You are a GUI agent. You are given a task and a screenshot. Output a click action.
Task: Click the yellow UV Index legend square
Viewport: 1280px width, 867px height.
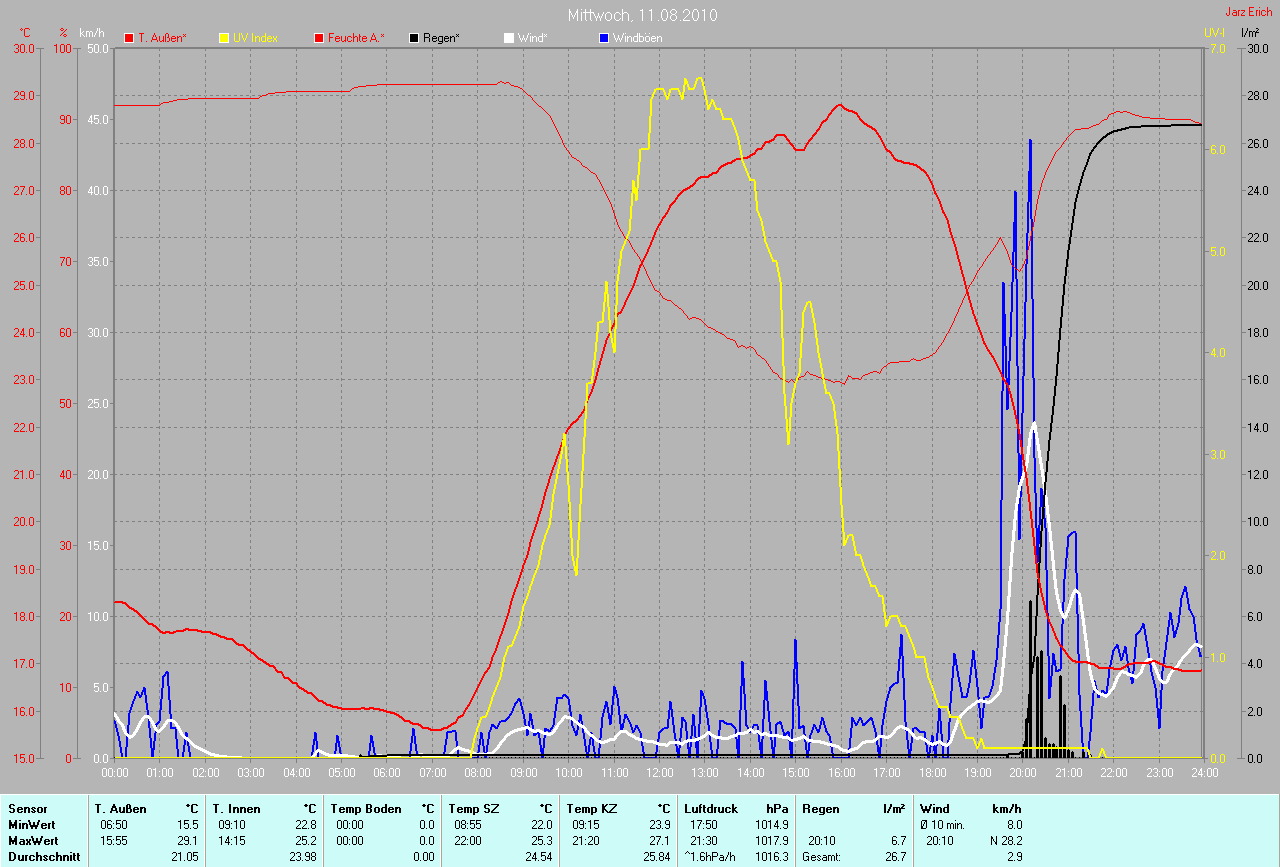[224, 38]
